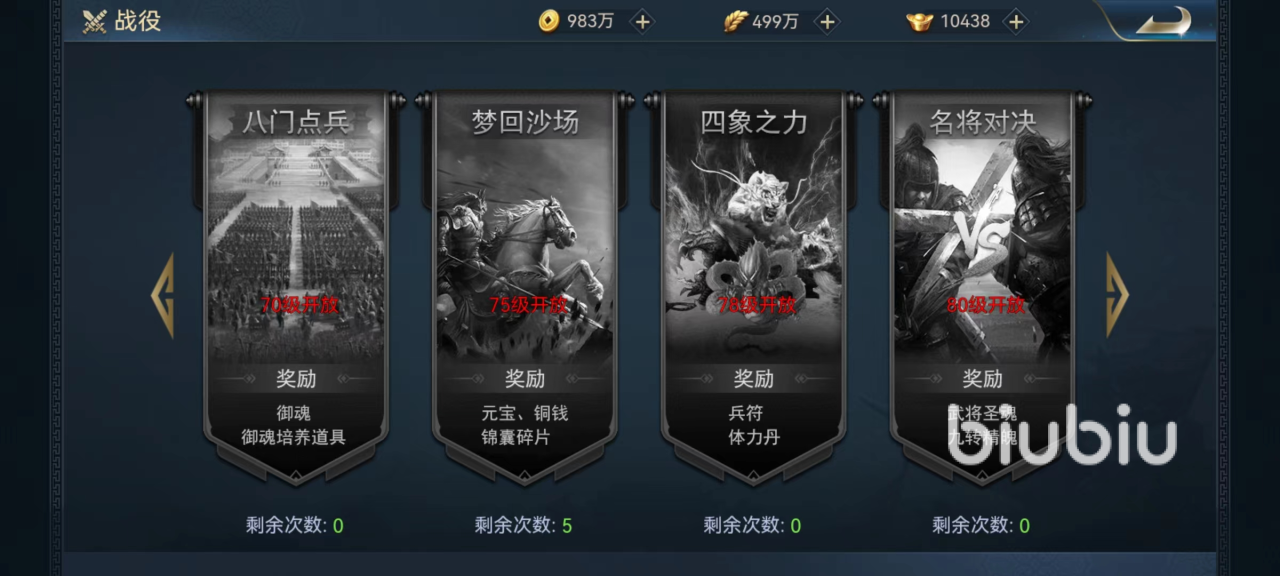
Task: Click 奖励 label under 四象之力
Action: coord(754,379)
